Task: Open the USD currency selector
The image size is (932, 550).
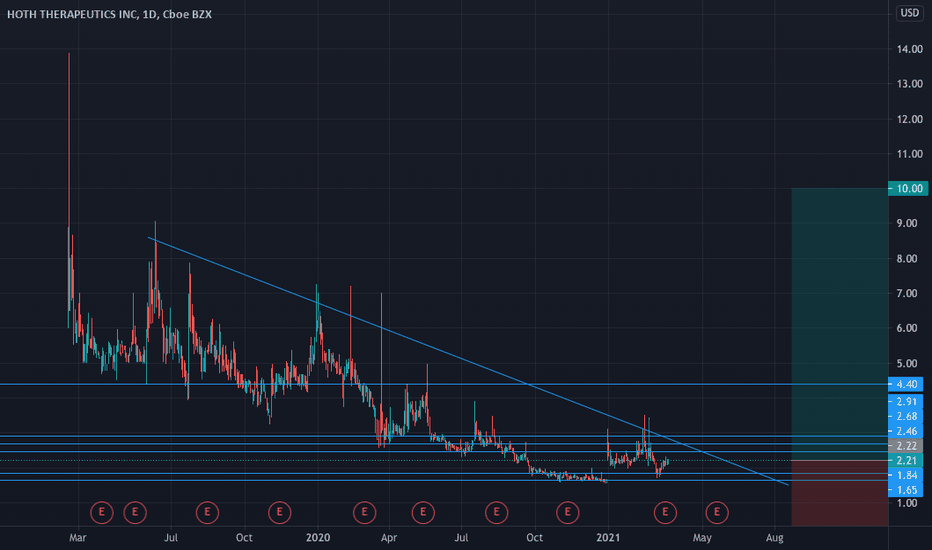Action: (909, 12)
